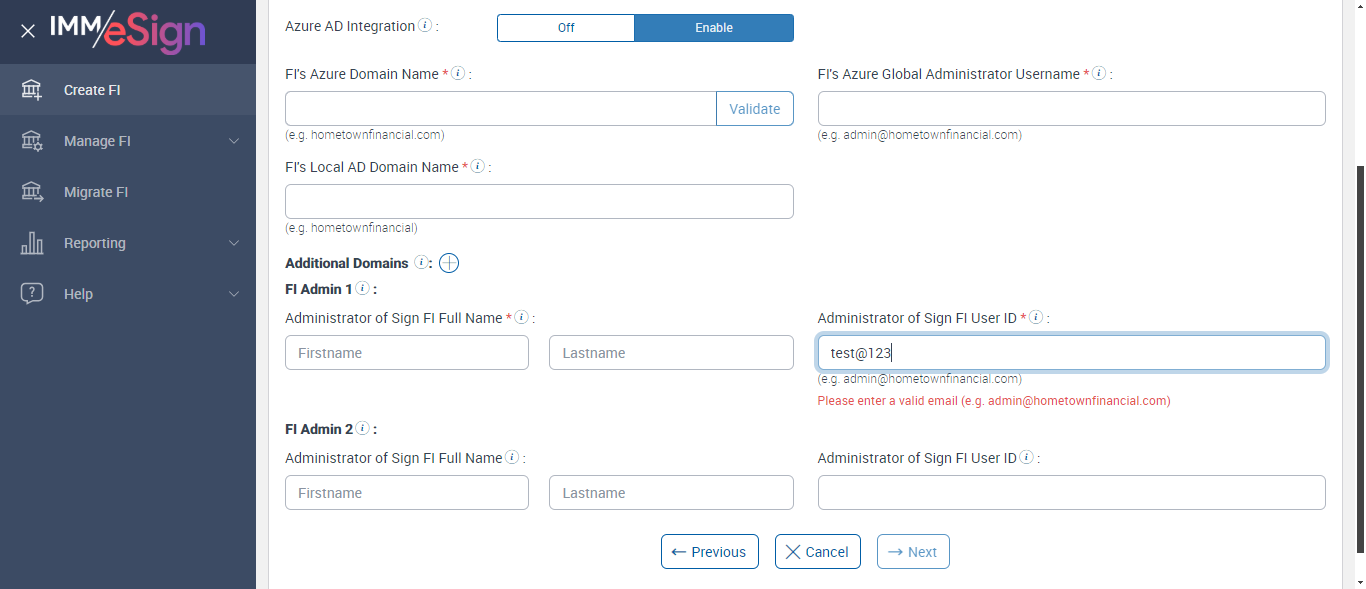
Task: Open the Create FI menu item
Action: pyautogui.click(x=92, y=90)
